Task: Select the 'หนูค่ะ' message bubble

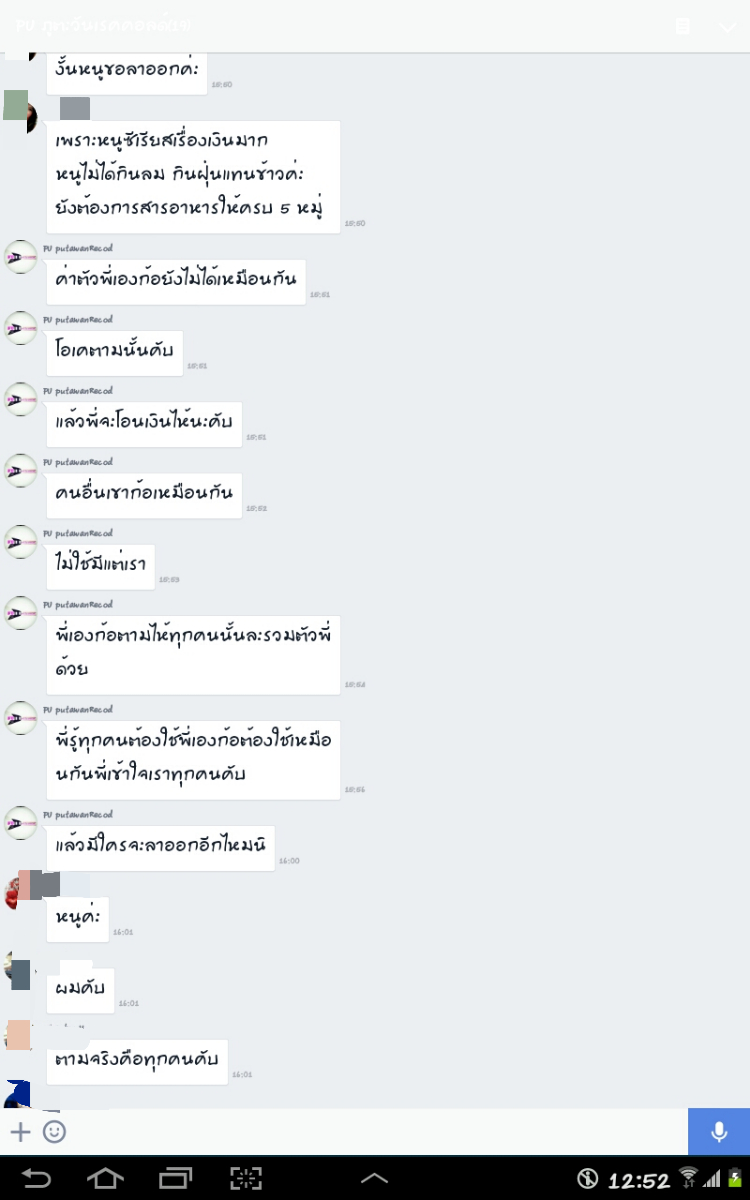Action: coord(78,918)
